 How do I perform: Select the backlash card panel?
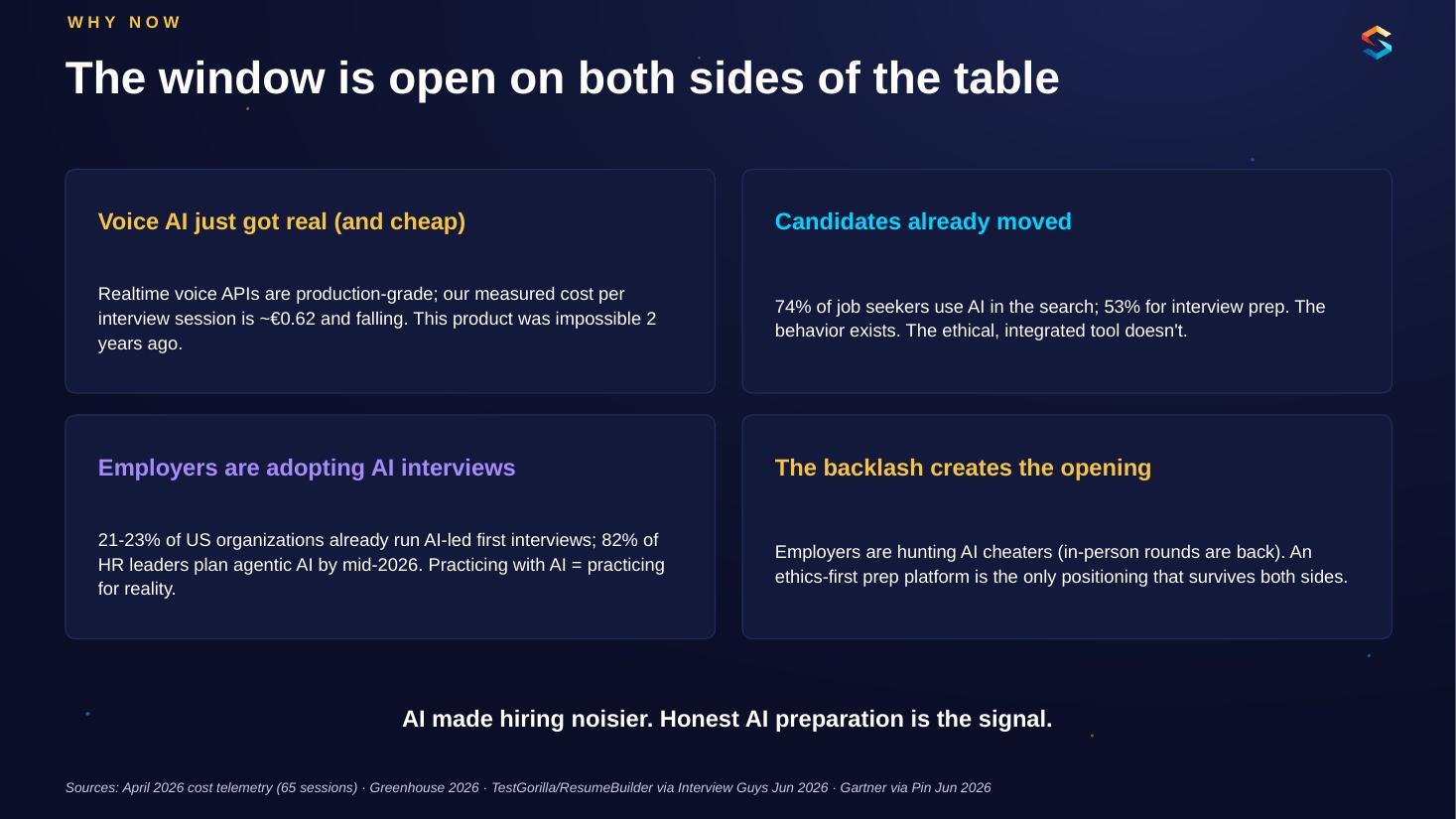click(x=1067, y=527)
